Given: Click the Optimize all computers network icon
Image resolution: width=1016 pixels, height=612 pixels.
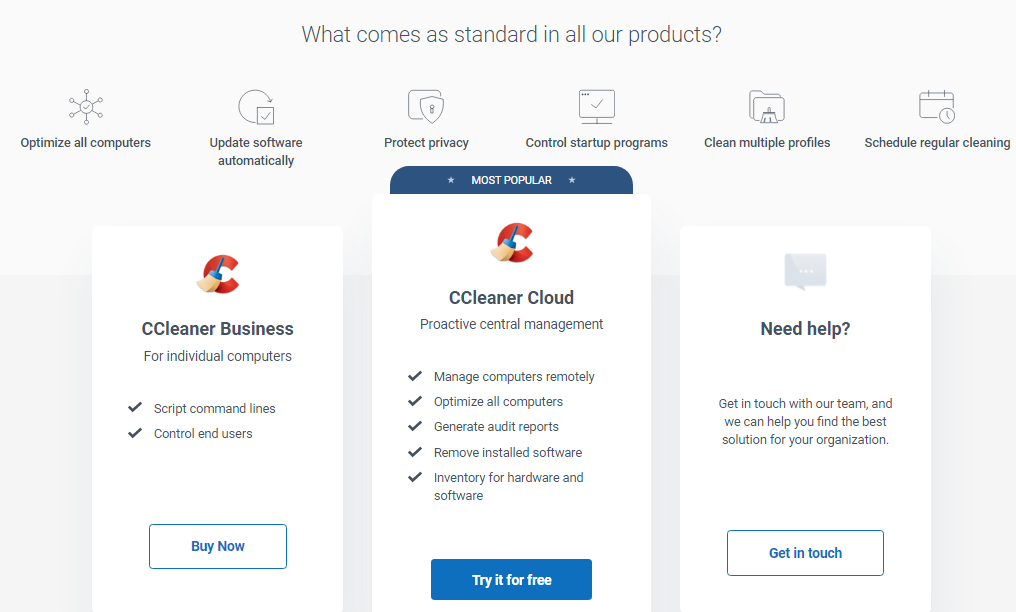Looking at the screenshot, I should pos(86,106).
